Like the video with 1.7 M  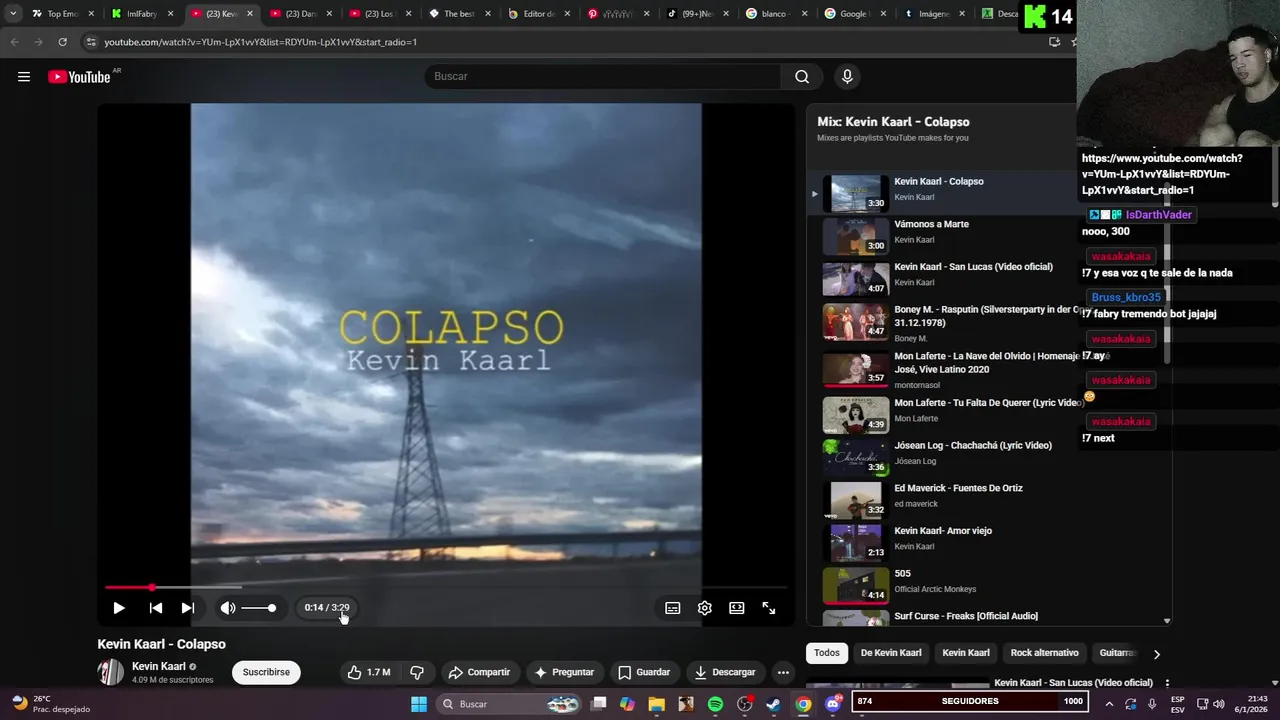tap(369, 672)
